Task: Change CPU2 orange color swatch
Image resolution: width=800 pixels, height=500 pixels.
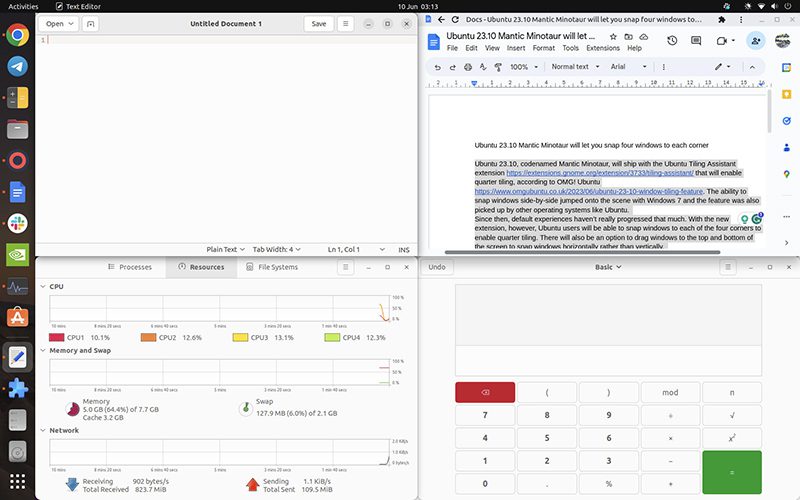Action: click(x=148, y=337)
